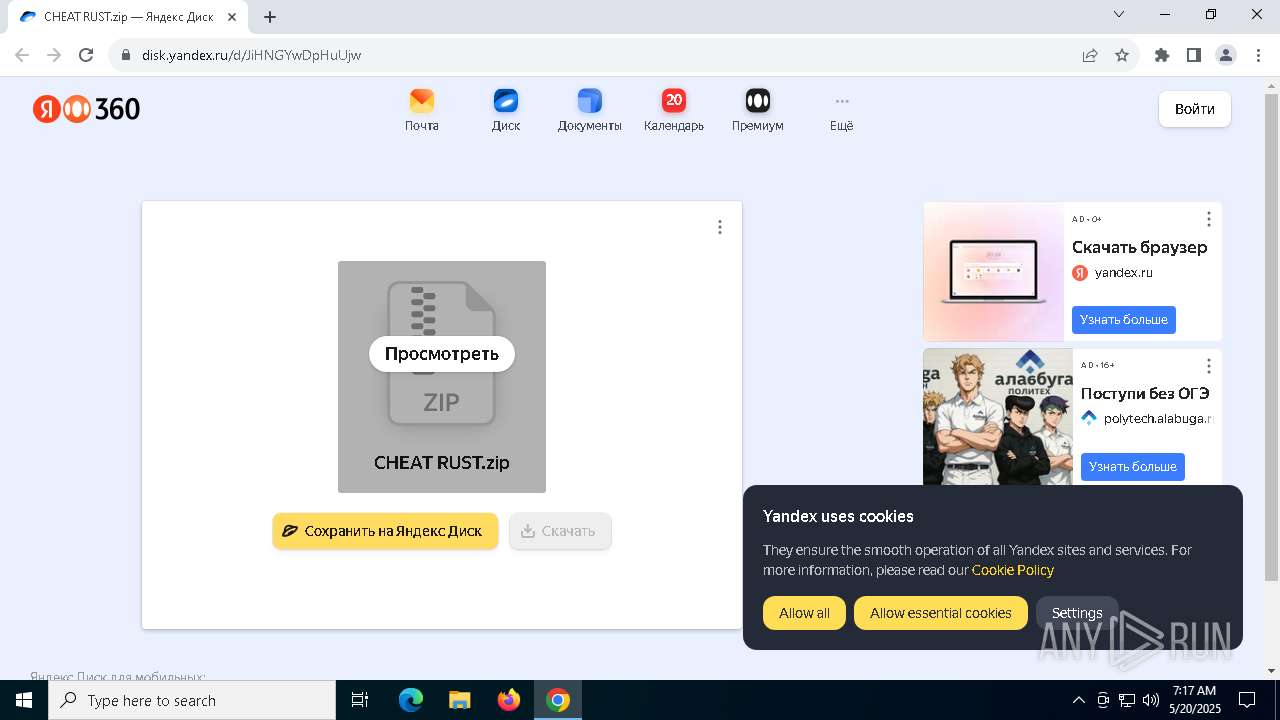Click the CHEAT RUST.zip file name
Viewport: 1280px width, 720px height.
pos(442,463)
